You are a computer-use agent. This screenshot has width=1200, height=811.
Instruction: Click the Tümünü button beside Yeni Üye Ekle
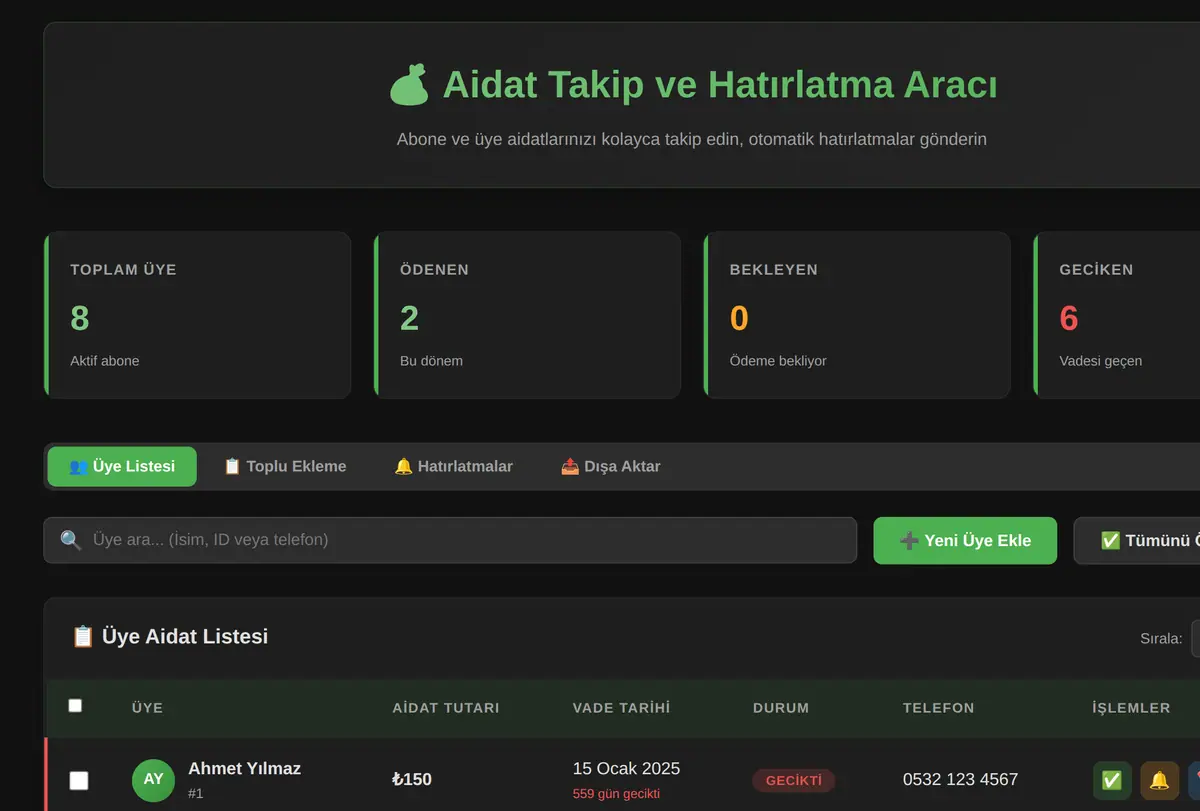(1138, 540)
